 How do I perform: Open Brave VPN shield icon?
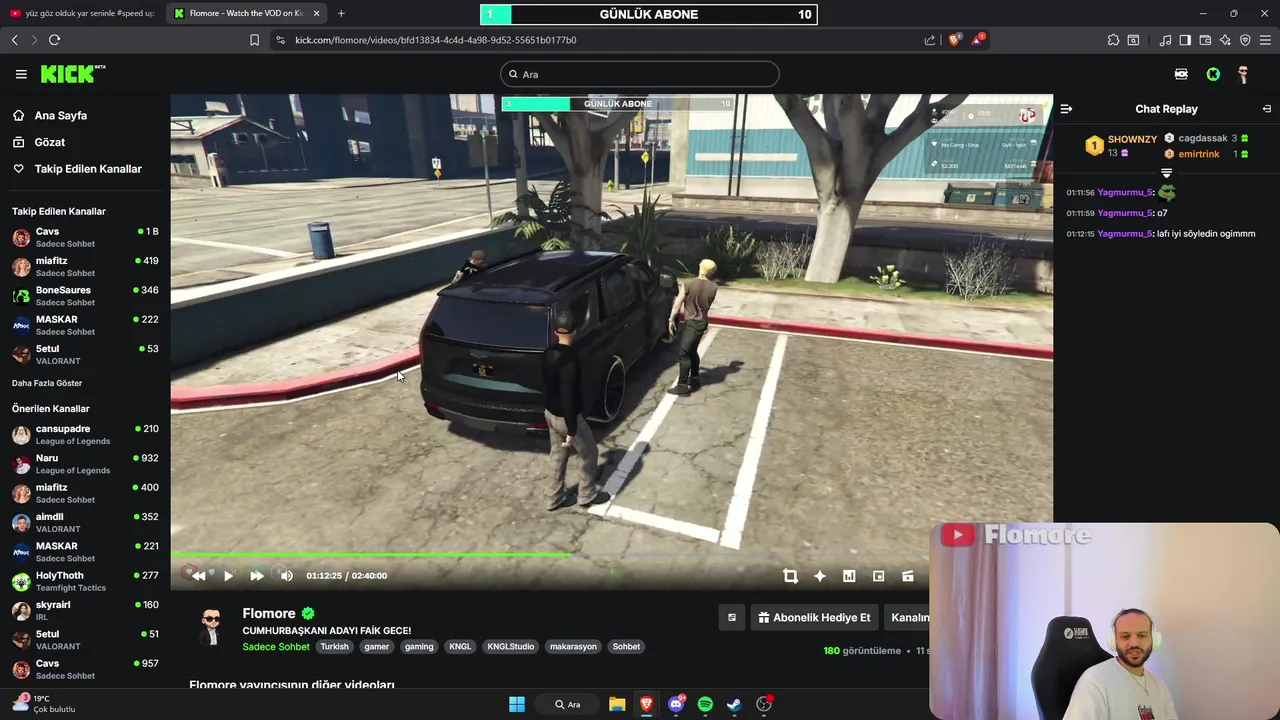1245,40
